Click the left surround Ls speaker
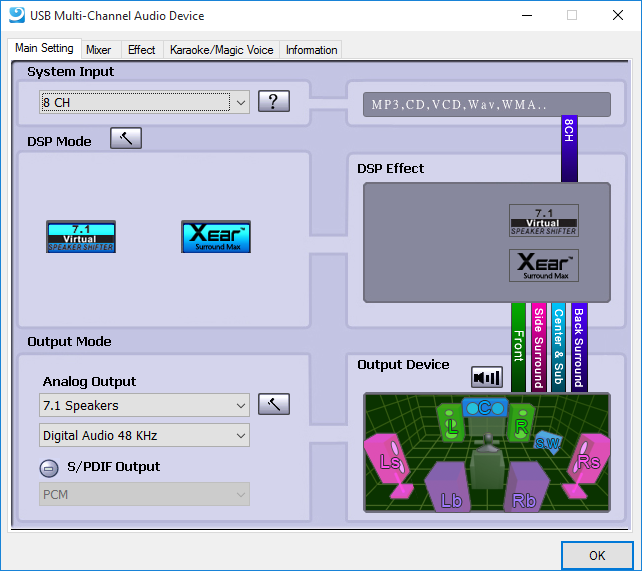The height and width of the screenshot is (571, 642). tap(390, 461)
